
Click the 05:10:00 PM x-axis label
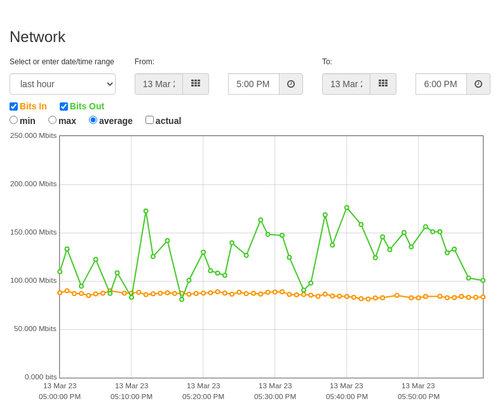(131, 397)
